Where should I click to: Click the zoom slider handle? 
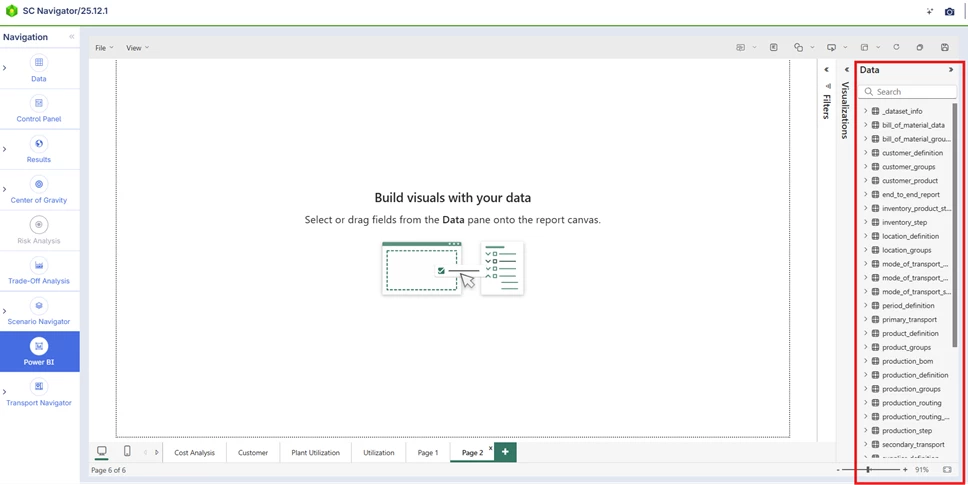868,470
